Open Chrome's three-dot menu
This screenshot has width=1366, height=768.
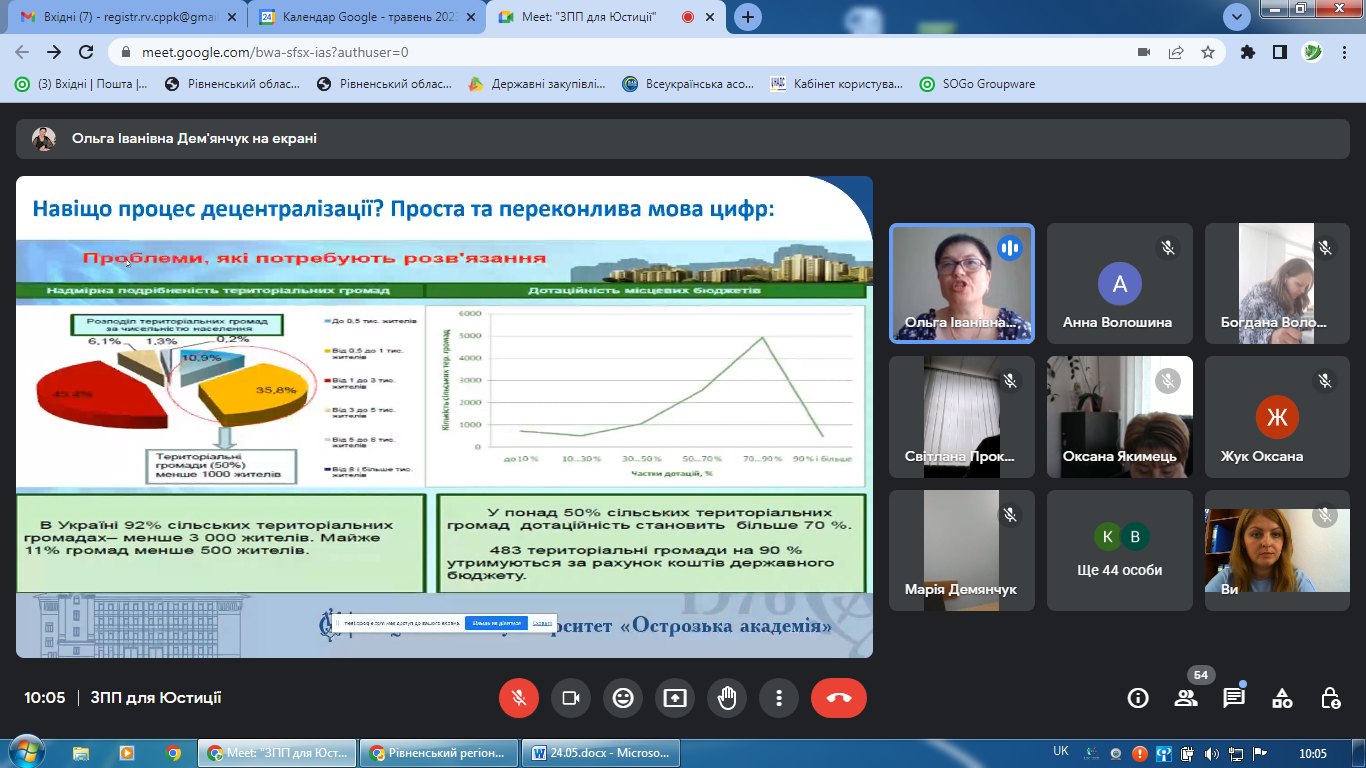[1345, 52]
